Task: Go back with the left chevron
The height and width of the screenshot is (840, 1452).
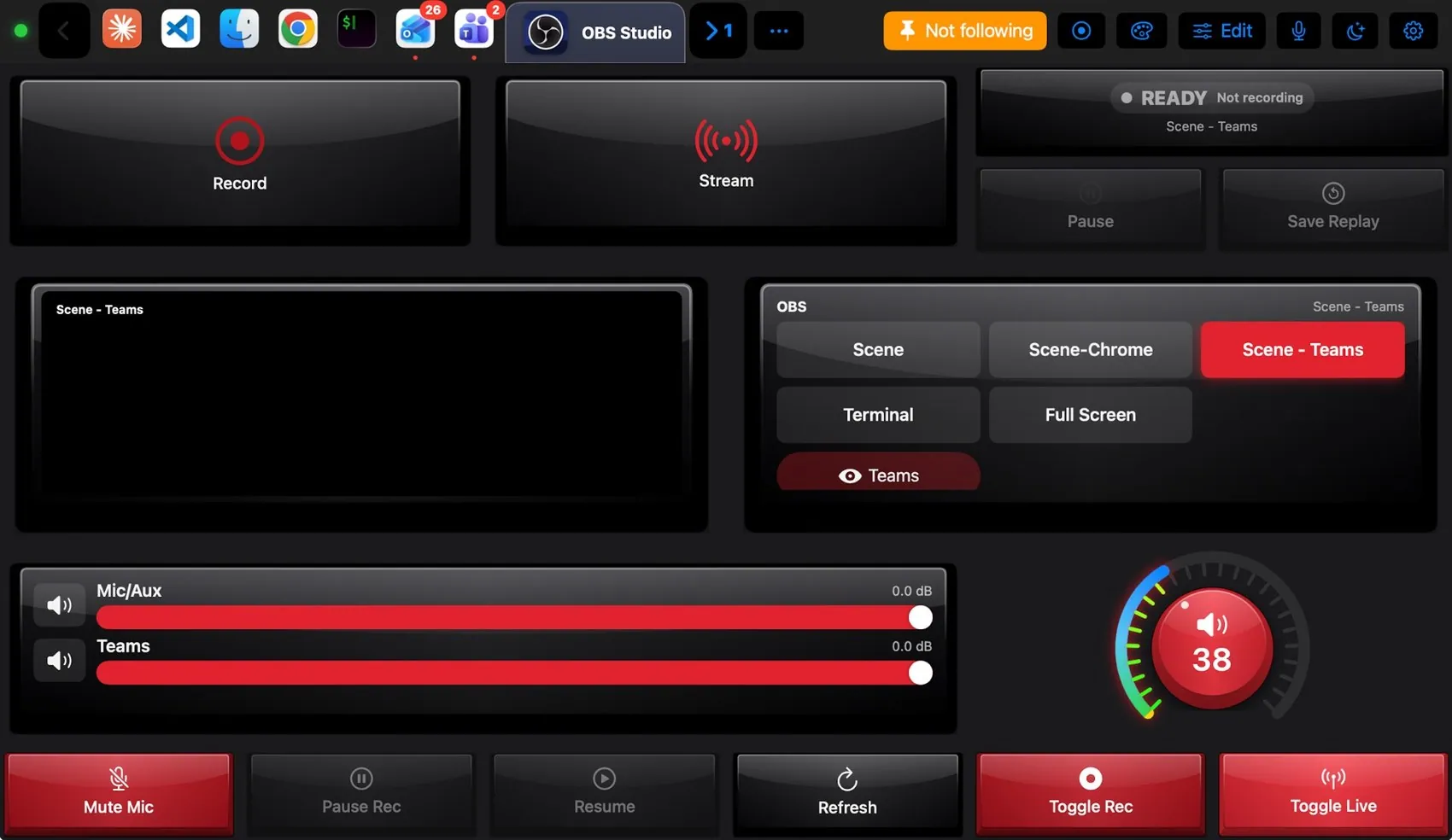Action: coord(64,31)
